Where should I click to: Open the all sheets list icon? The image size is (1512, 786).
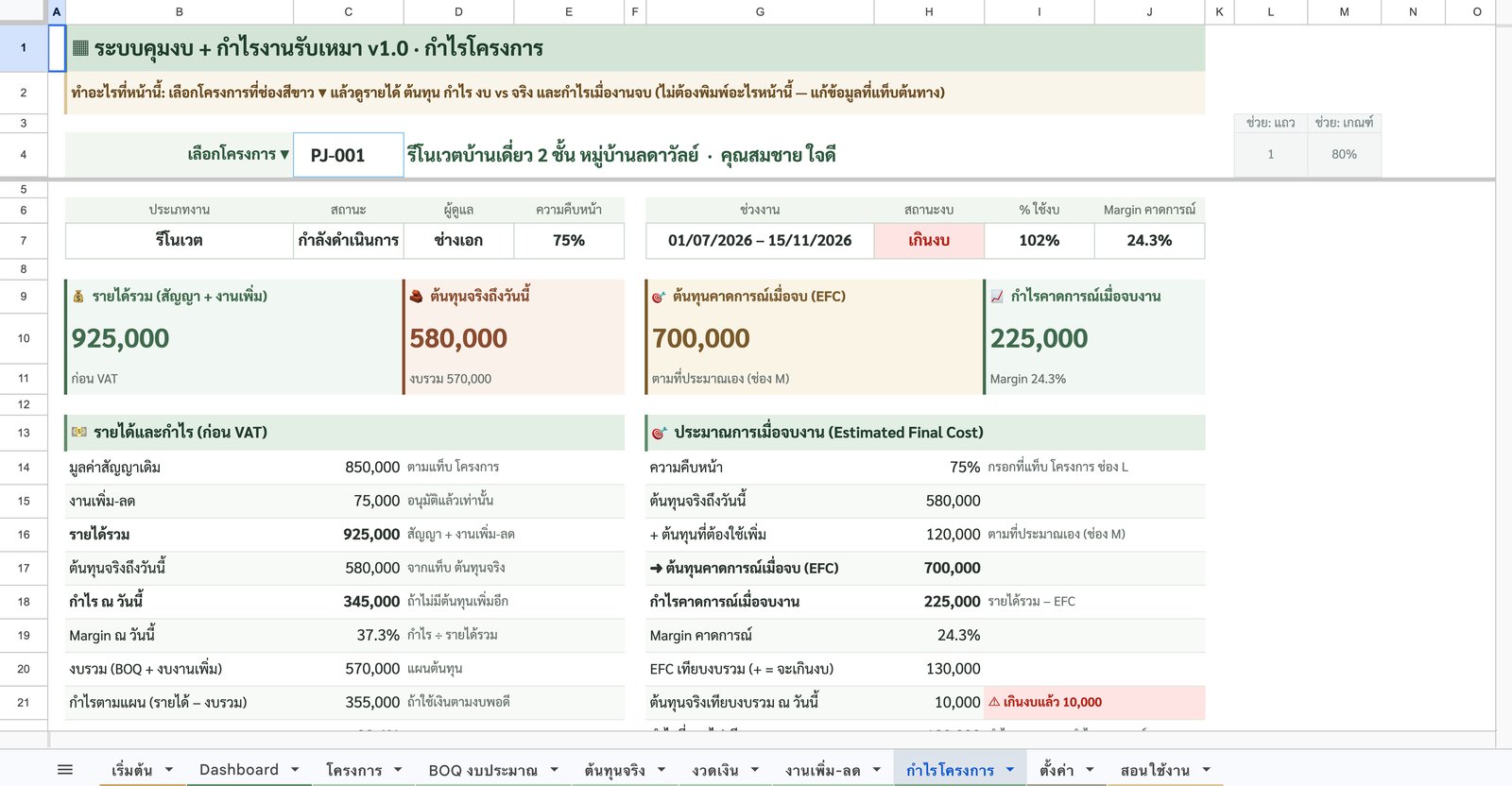tap(65, 770)
